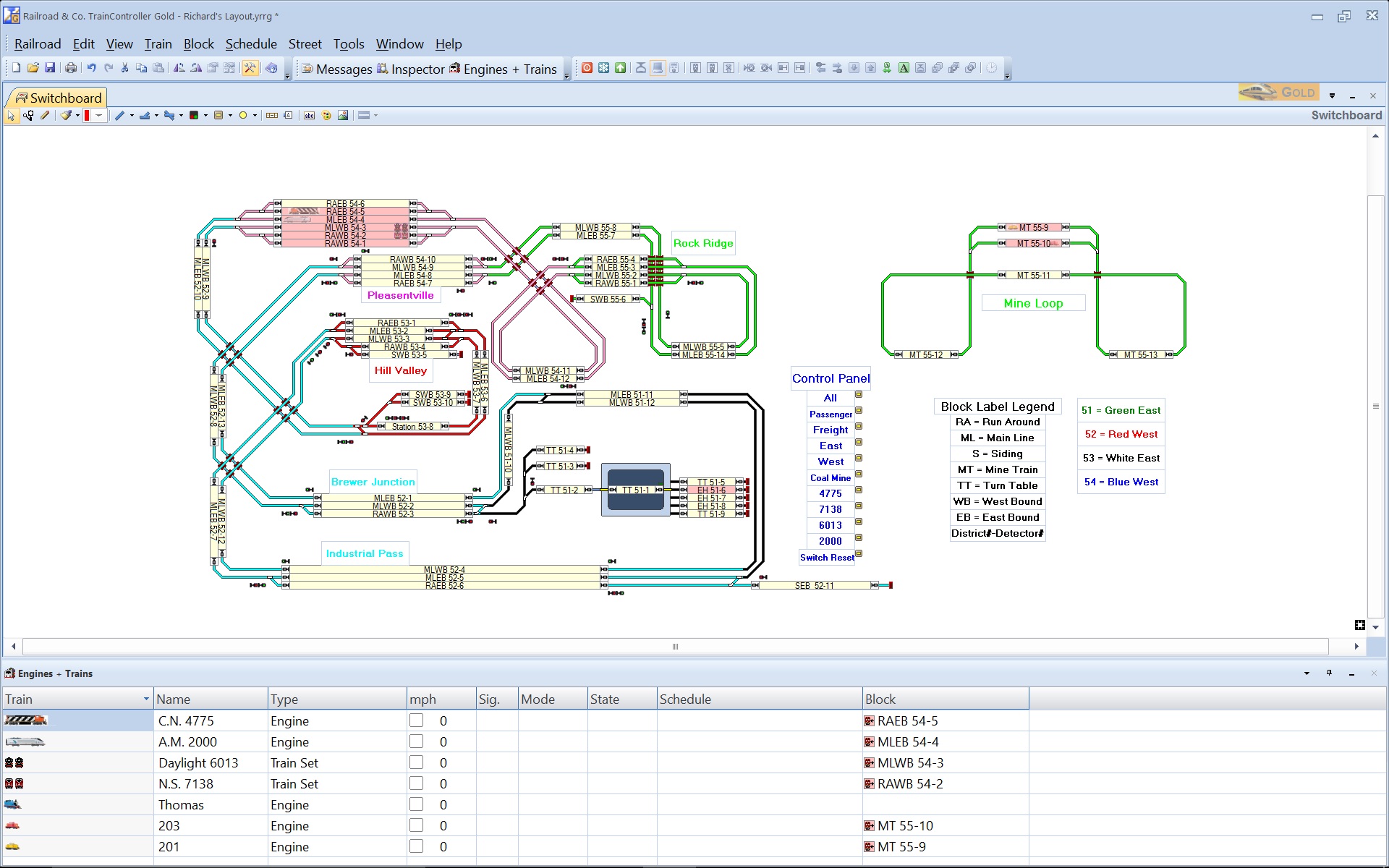Click the blue freeze snowflake icon
This screenshot has height=868, width=1389.
[603, 68]
